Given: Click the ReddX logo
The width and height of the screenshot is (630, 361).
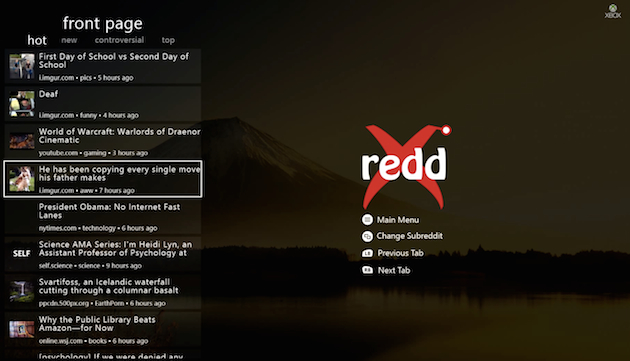Looking at the screenshot, I should [x=406, y=166].
